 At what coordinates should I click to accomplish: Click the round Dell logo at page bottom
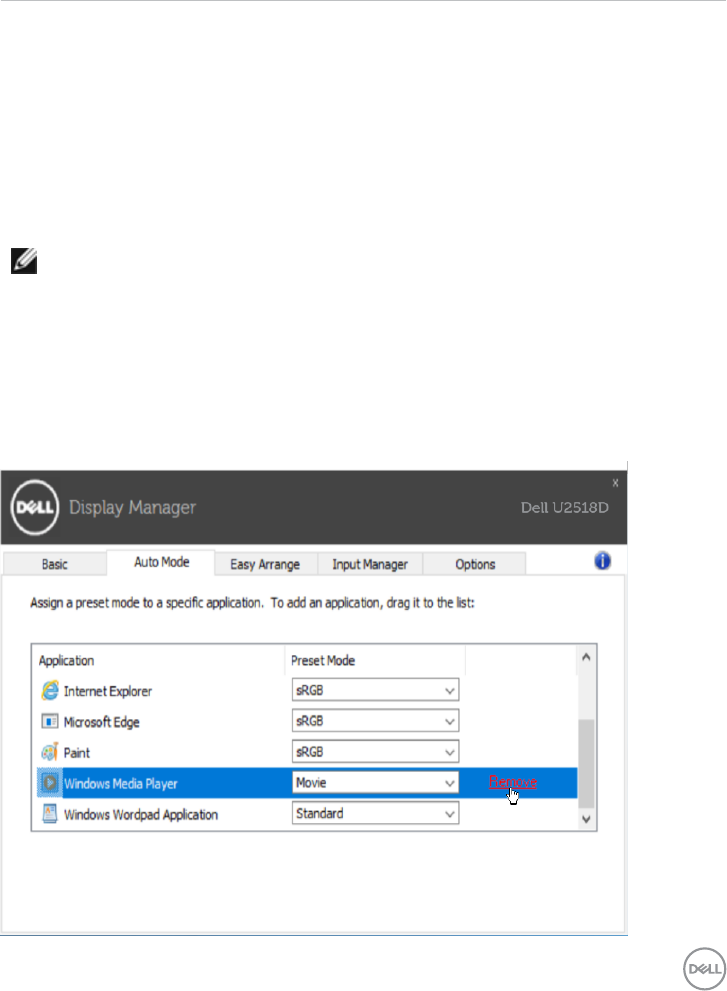click(x=704, y=969)
